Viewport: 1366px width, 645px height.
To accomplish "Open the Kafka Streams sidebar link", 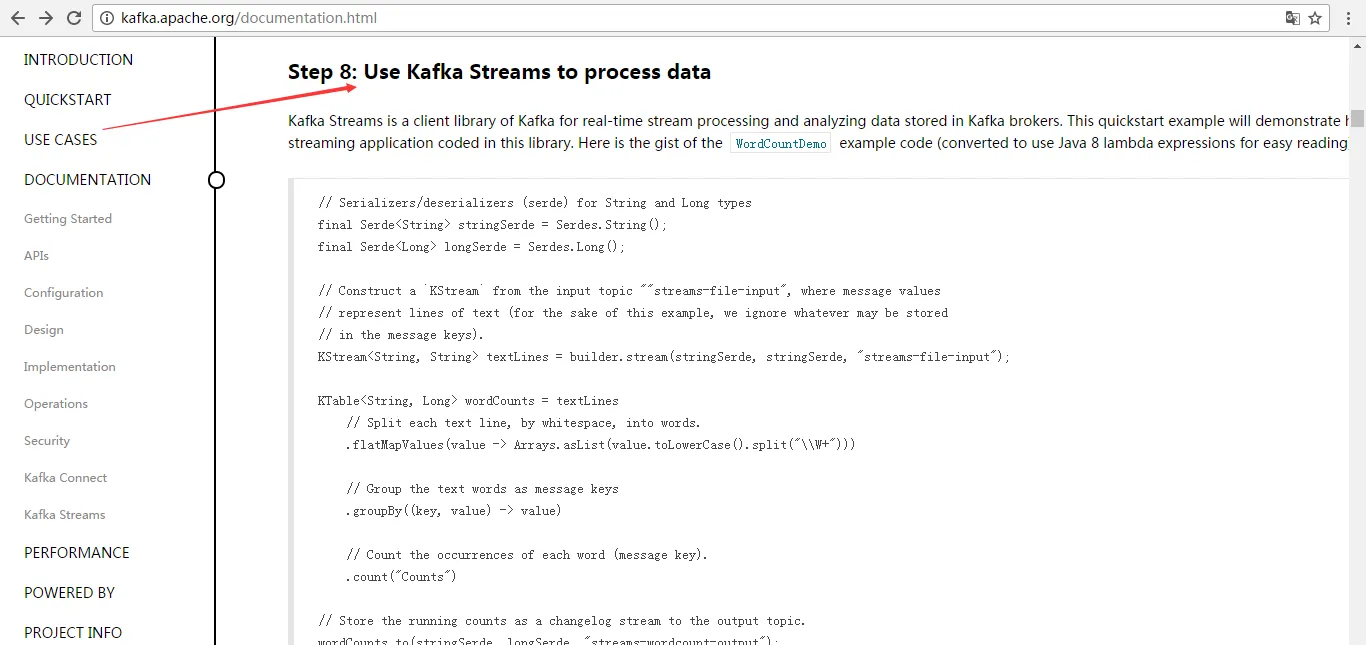I will [x=64, y=515].
